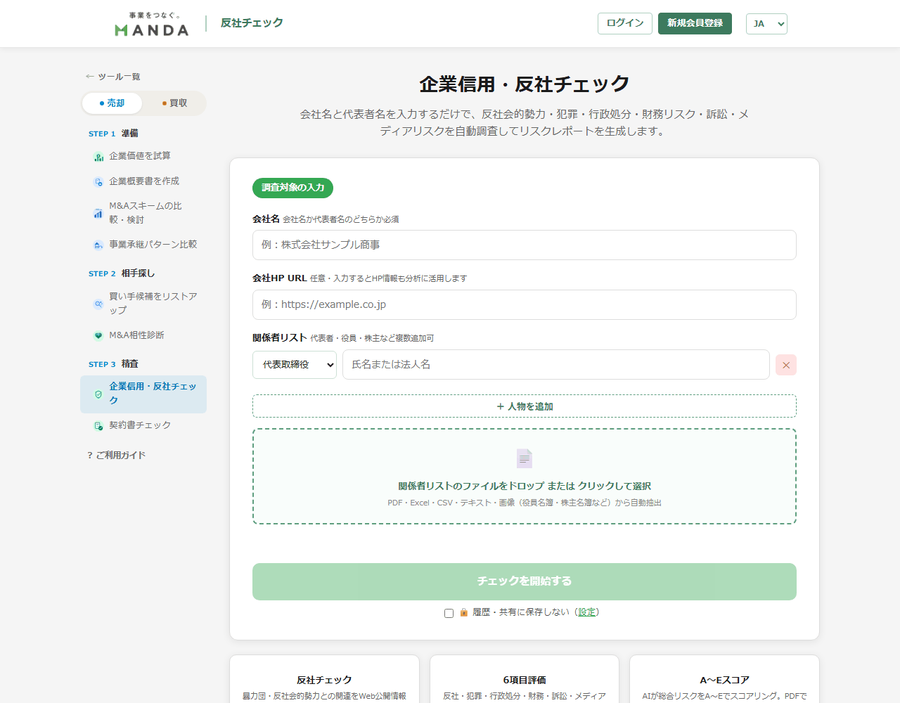
Task: Click the 設定 link near checkbox
Action: [x=587, y=612]
